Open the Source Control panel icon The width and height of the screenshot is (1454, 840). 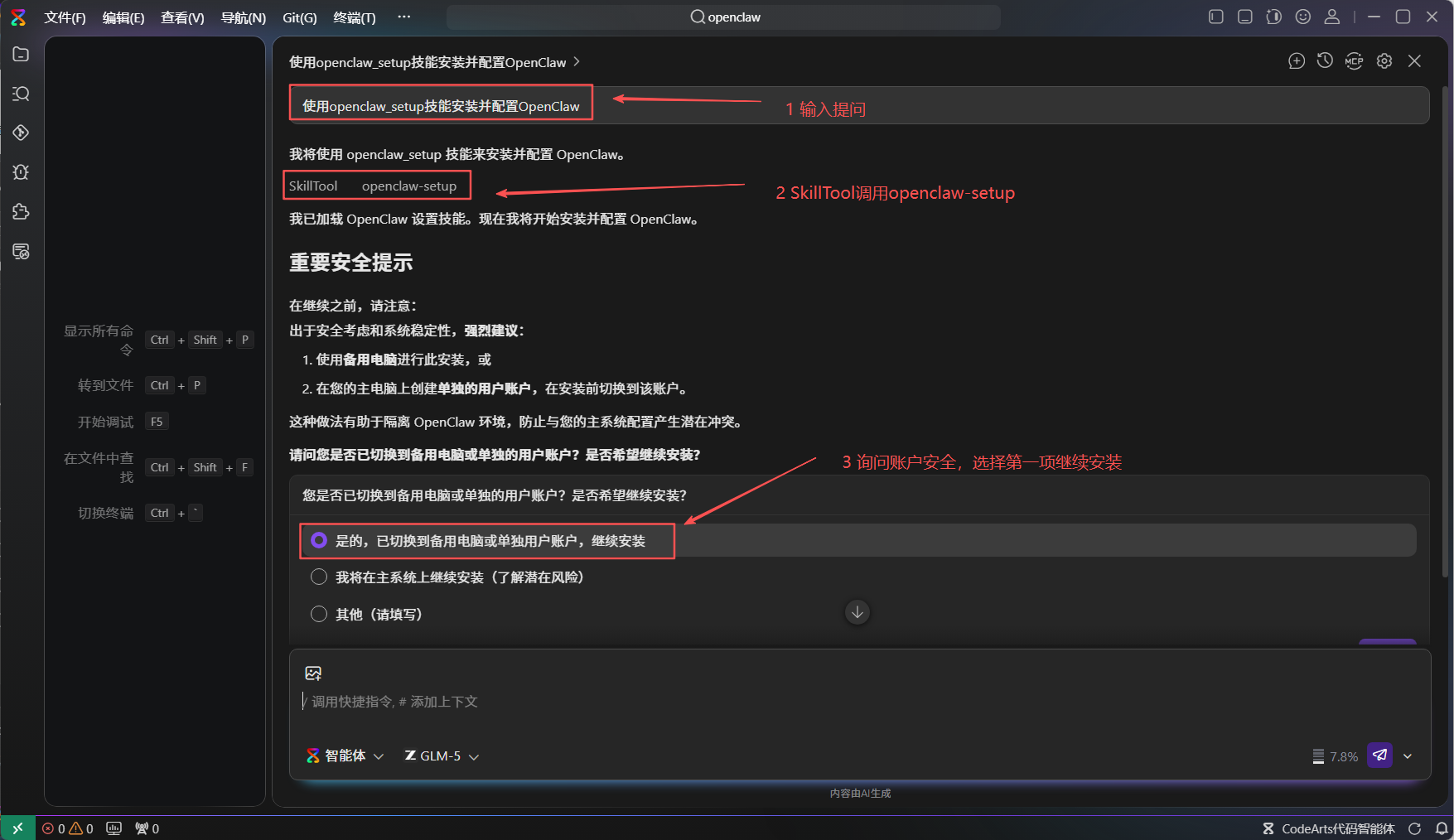21,133
